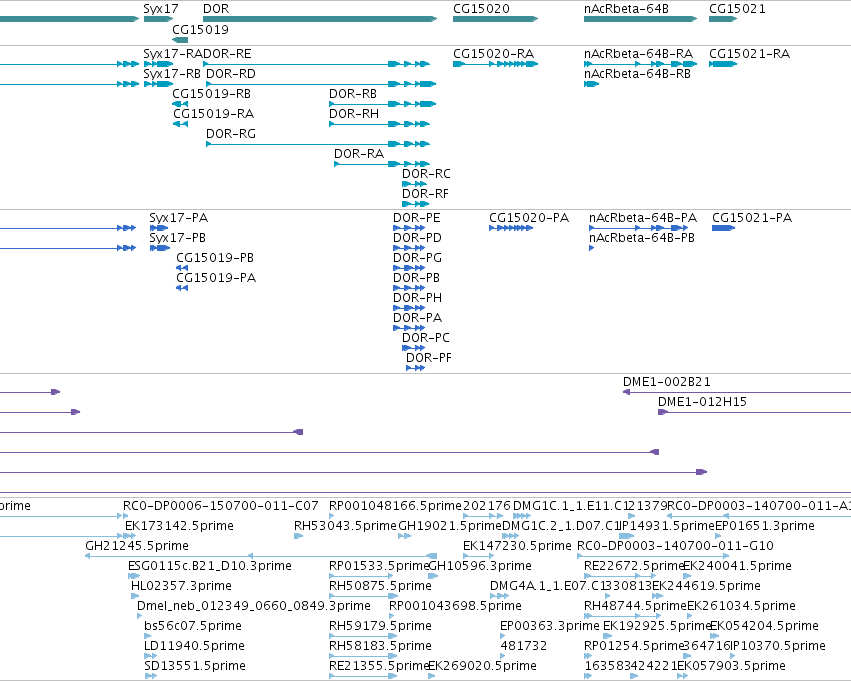
Task: Click the CG15020 gene bar
Action: coord(495,19)
